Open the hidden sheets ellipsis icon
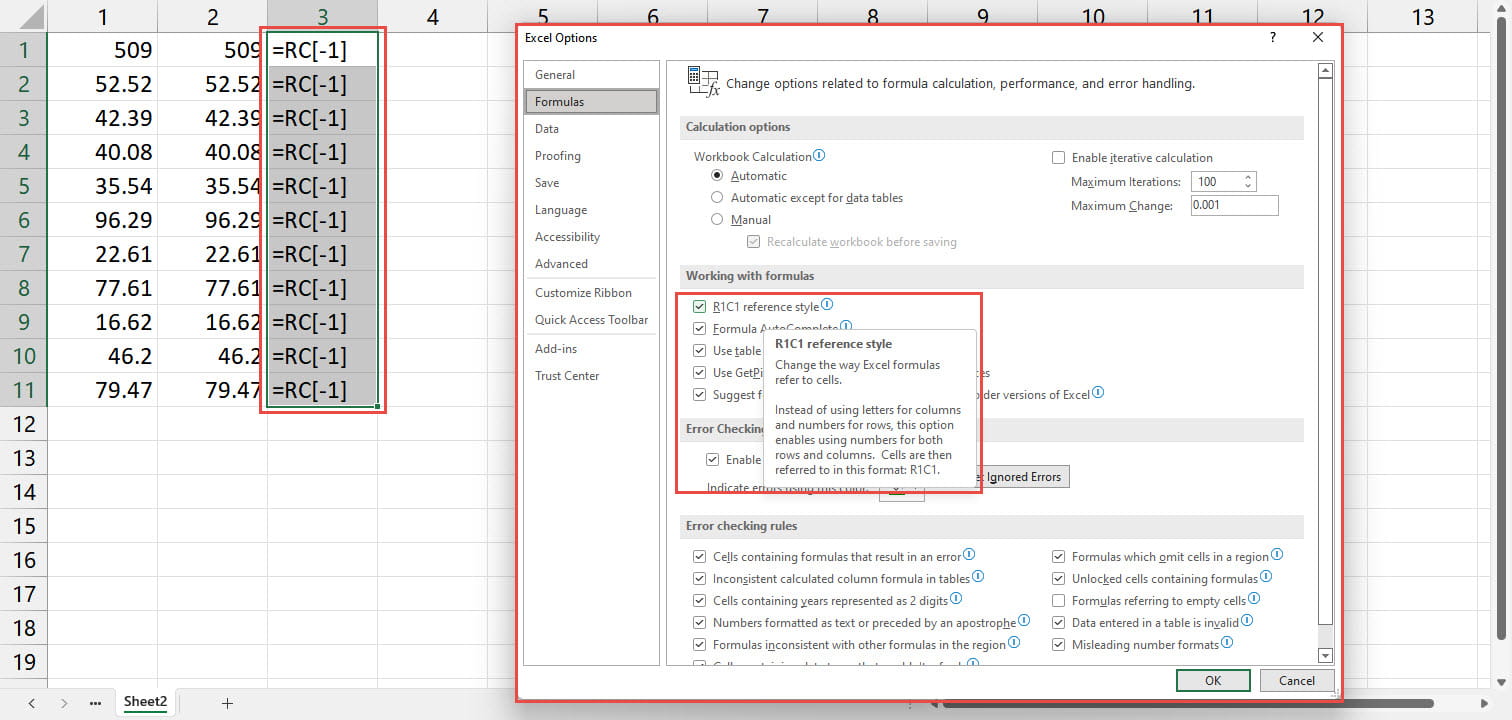 tap(95, 703)
